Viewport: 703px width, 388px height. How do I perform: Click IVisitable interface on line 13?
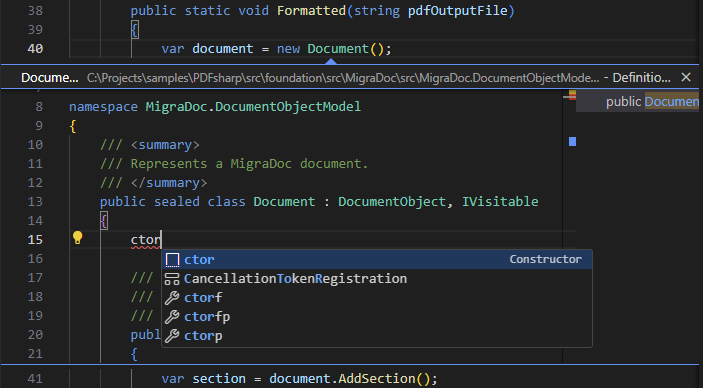click(500, 201)
